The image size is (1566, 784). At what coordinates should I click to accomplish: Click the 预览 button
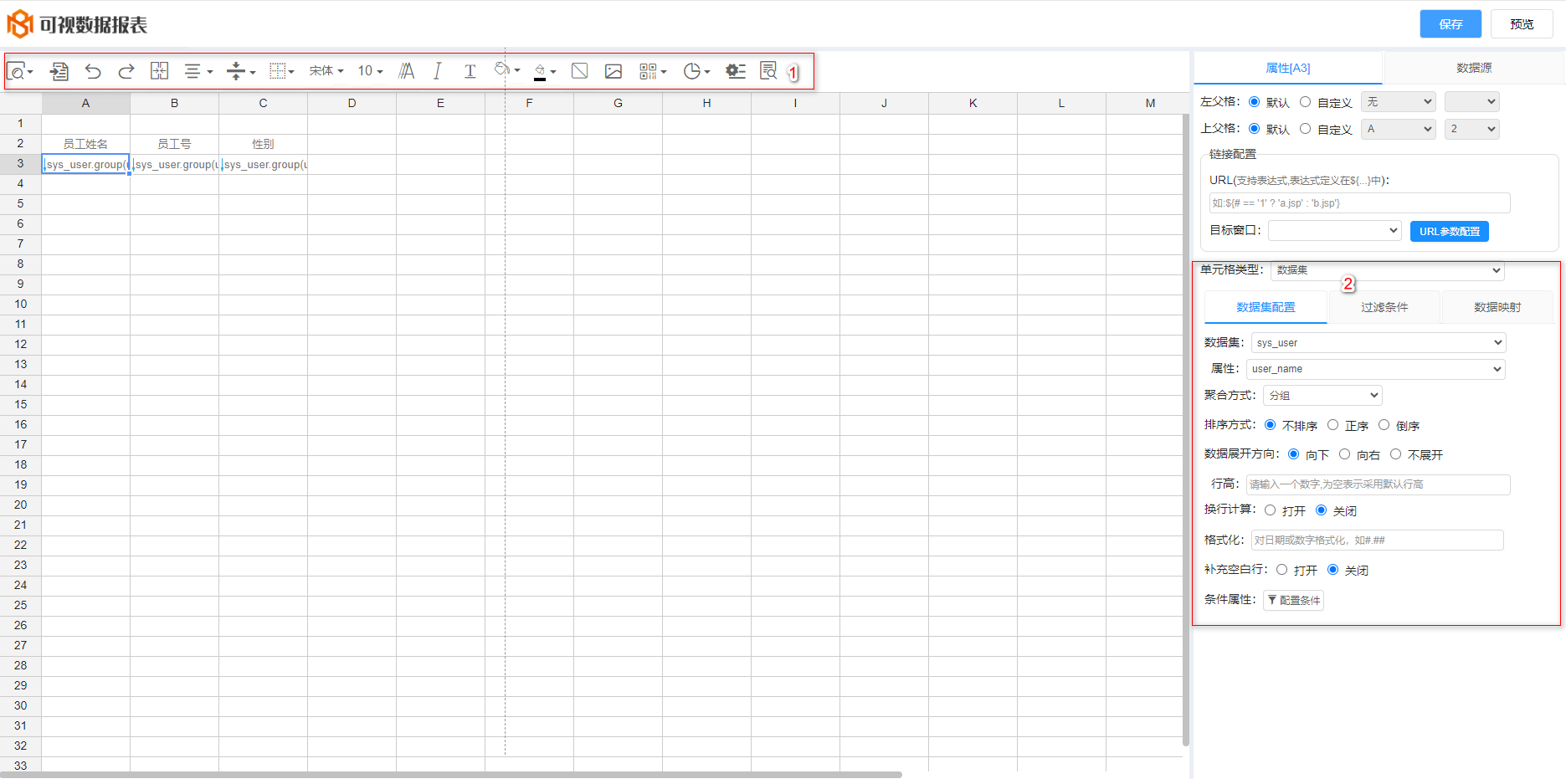point(1522,24)
